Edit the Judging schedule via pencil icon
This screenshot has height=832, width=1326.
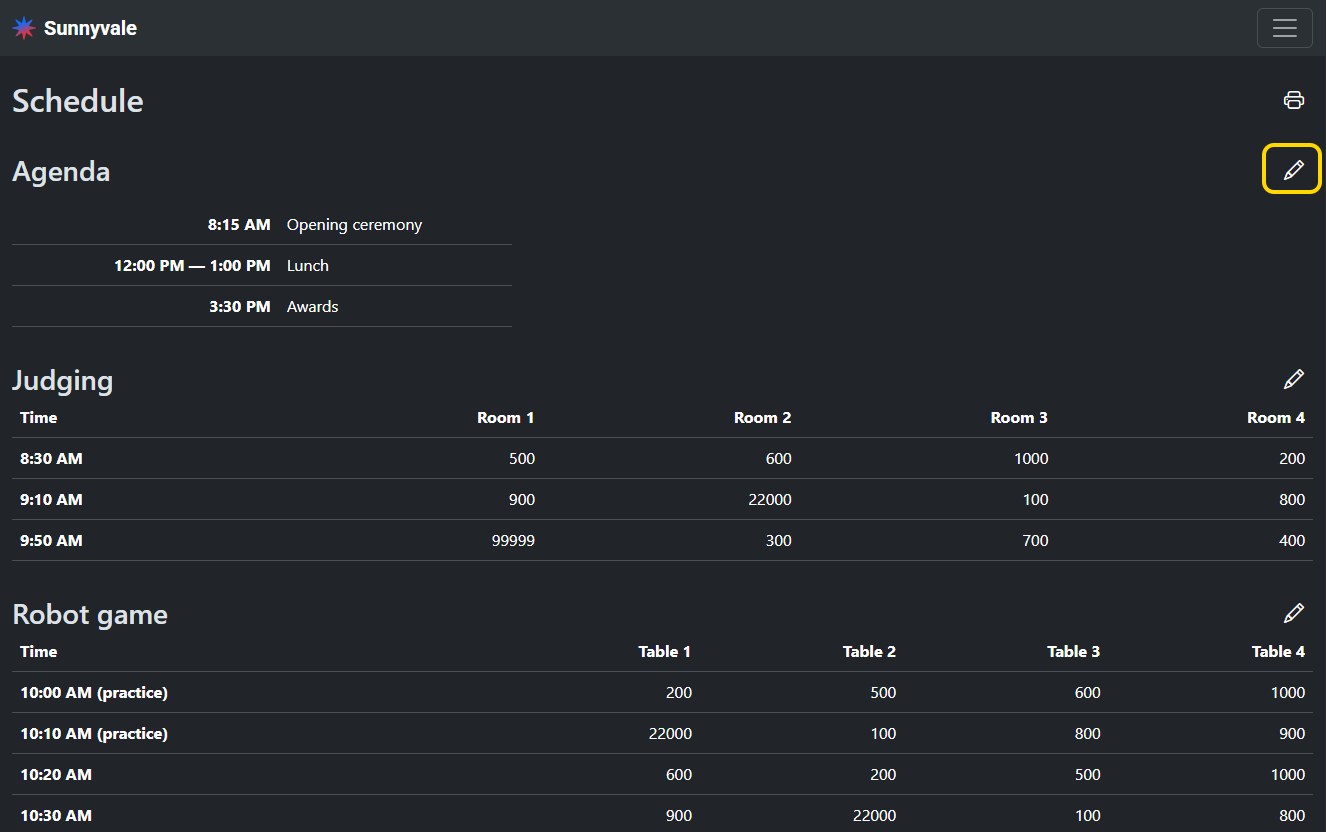click(1293, 380)
